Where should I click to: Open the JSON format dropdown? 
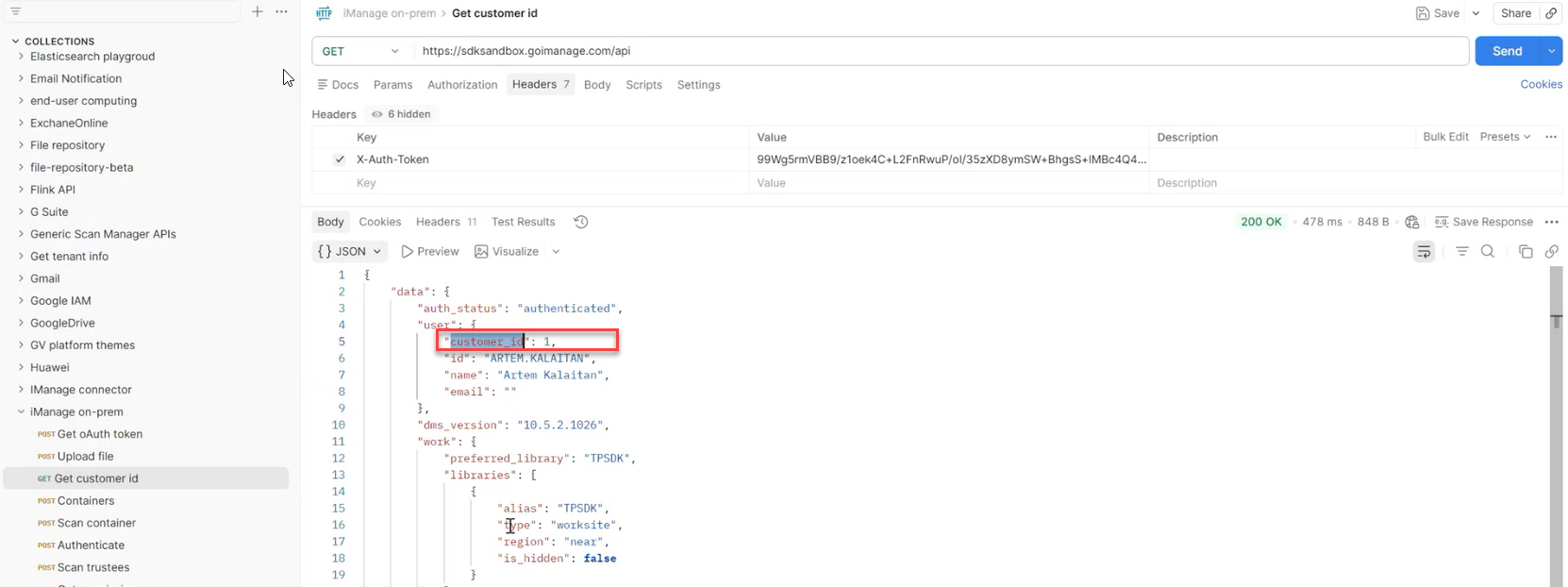(349, 251)
